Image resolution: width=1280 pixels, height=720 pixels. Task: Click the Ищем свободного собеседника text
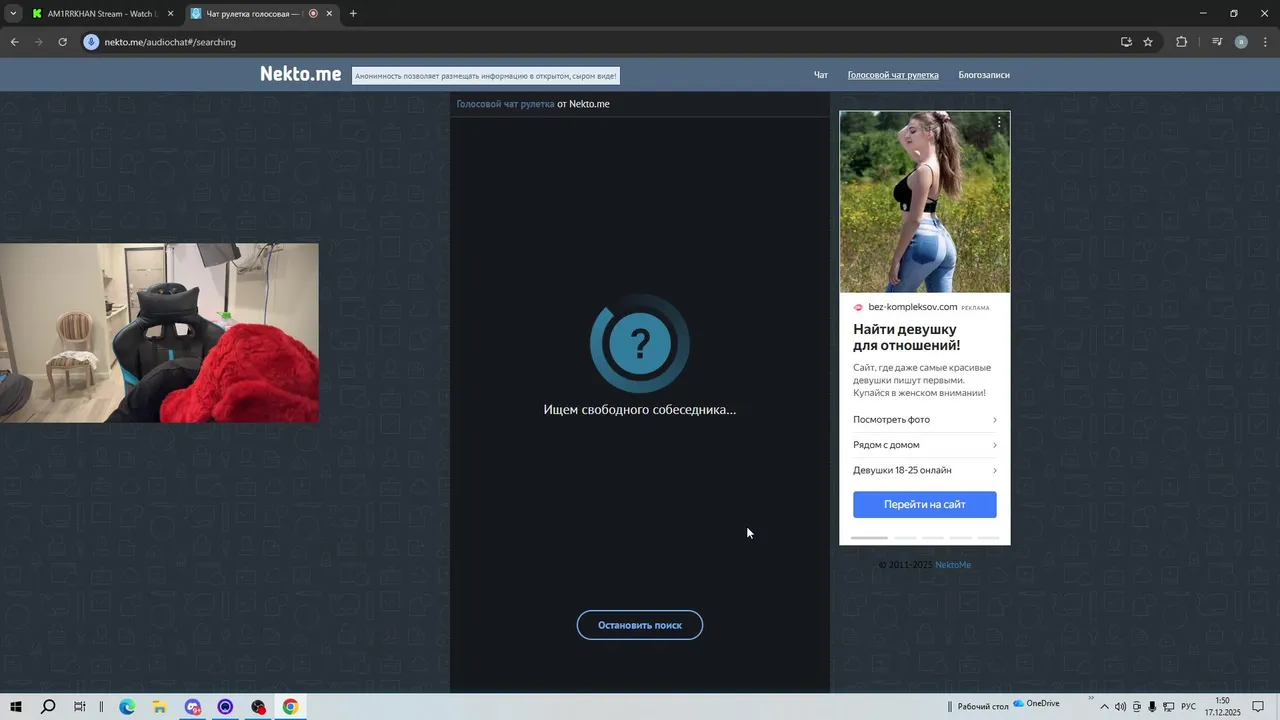[x=640, y=410]
